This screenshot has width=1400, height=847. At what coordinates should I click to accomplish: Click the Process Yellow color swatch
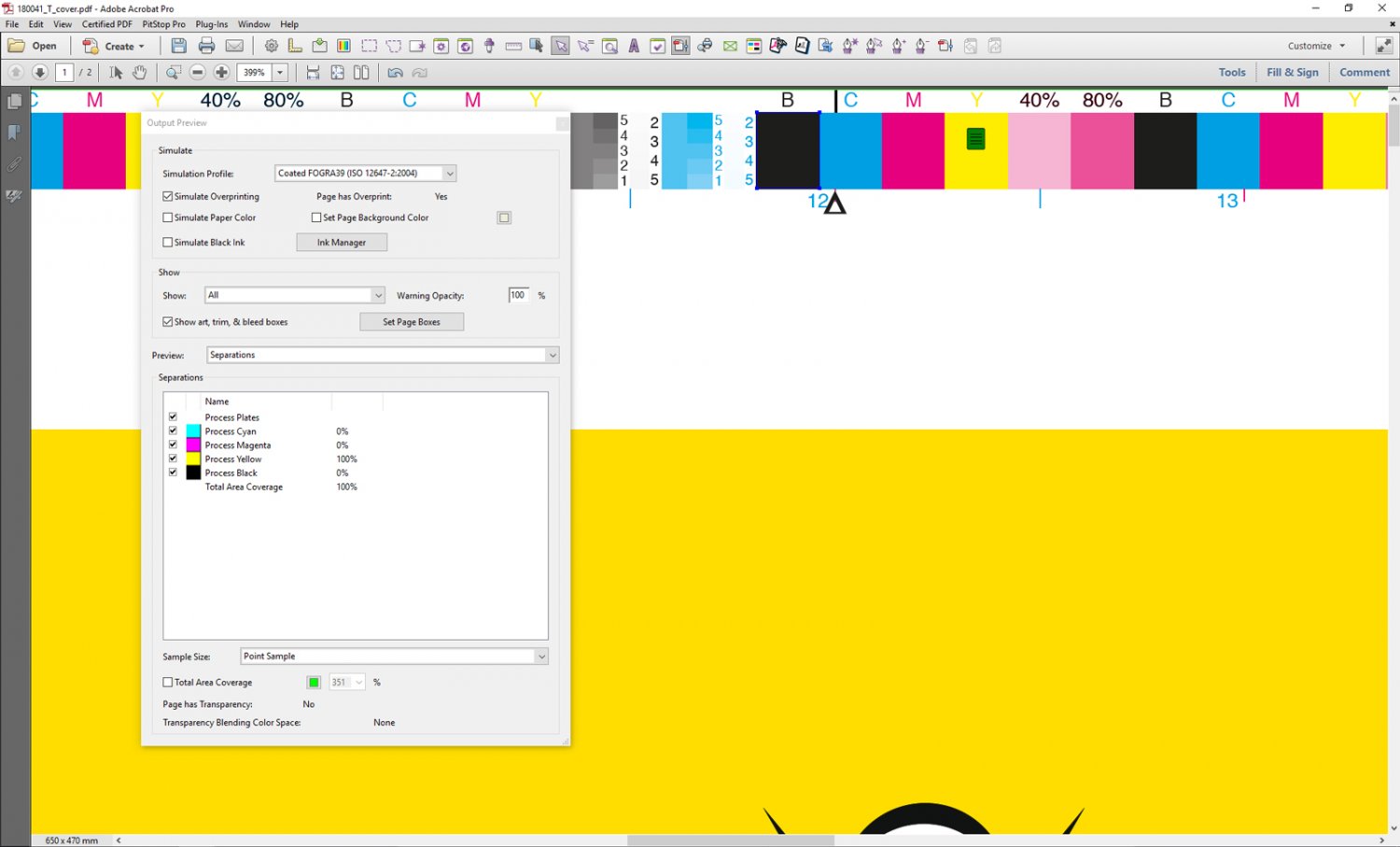pyautogui.click(x=193, y=459)
